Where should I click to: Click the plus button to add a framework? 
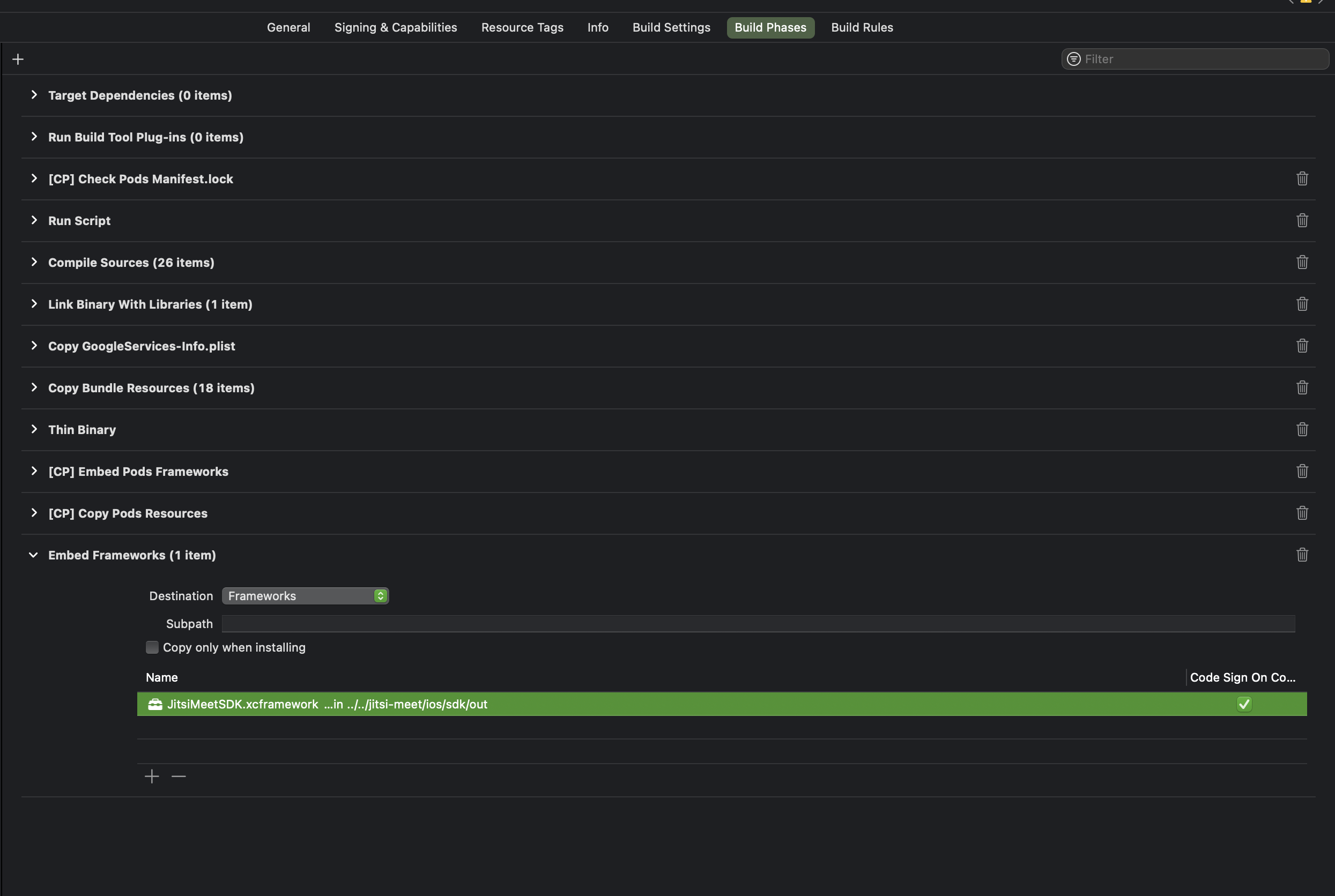(152, 776)
